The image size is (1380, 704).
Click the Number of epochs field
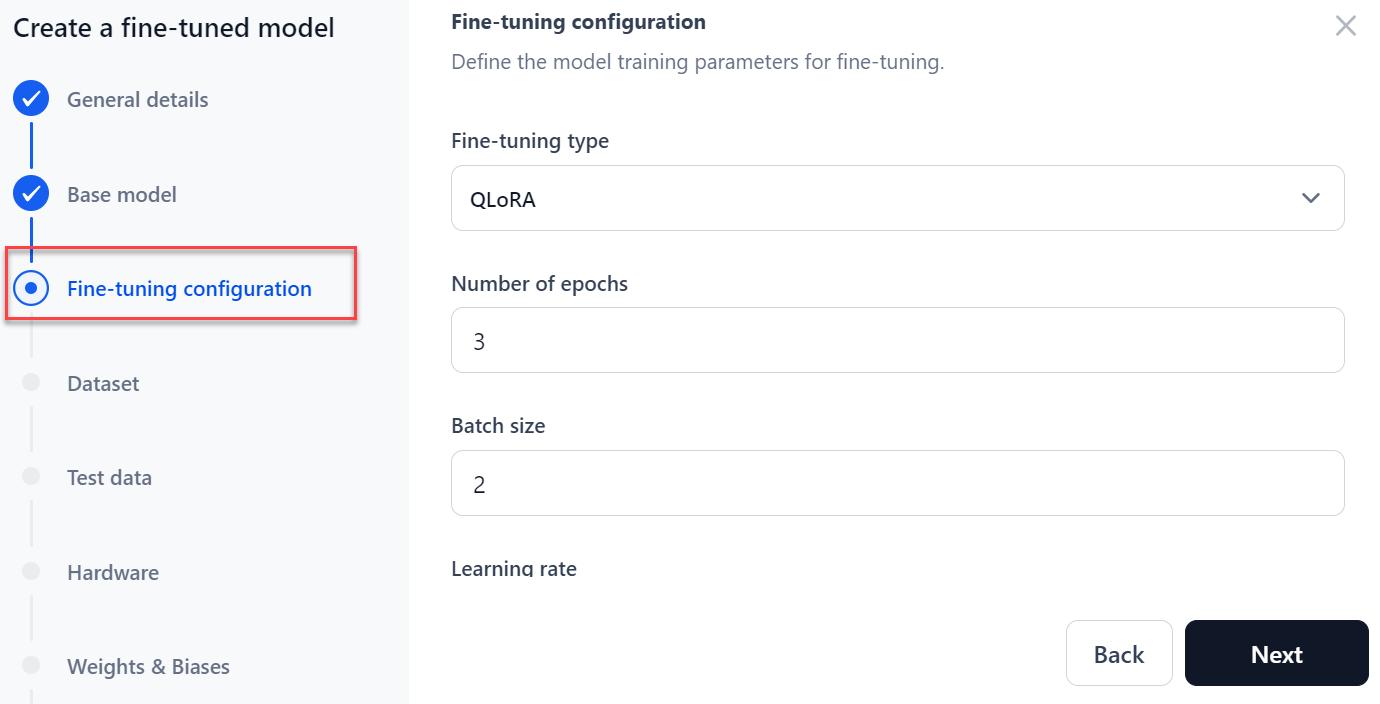click(897, 341)
